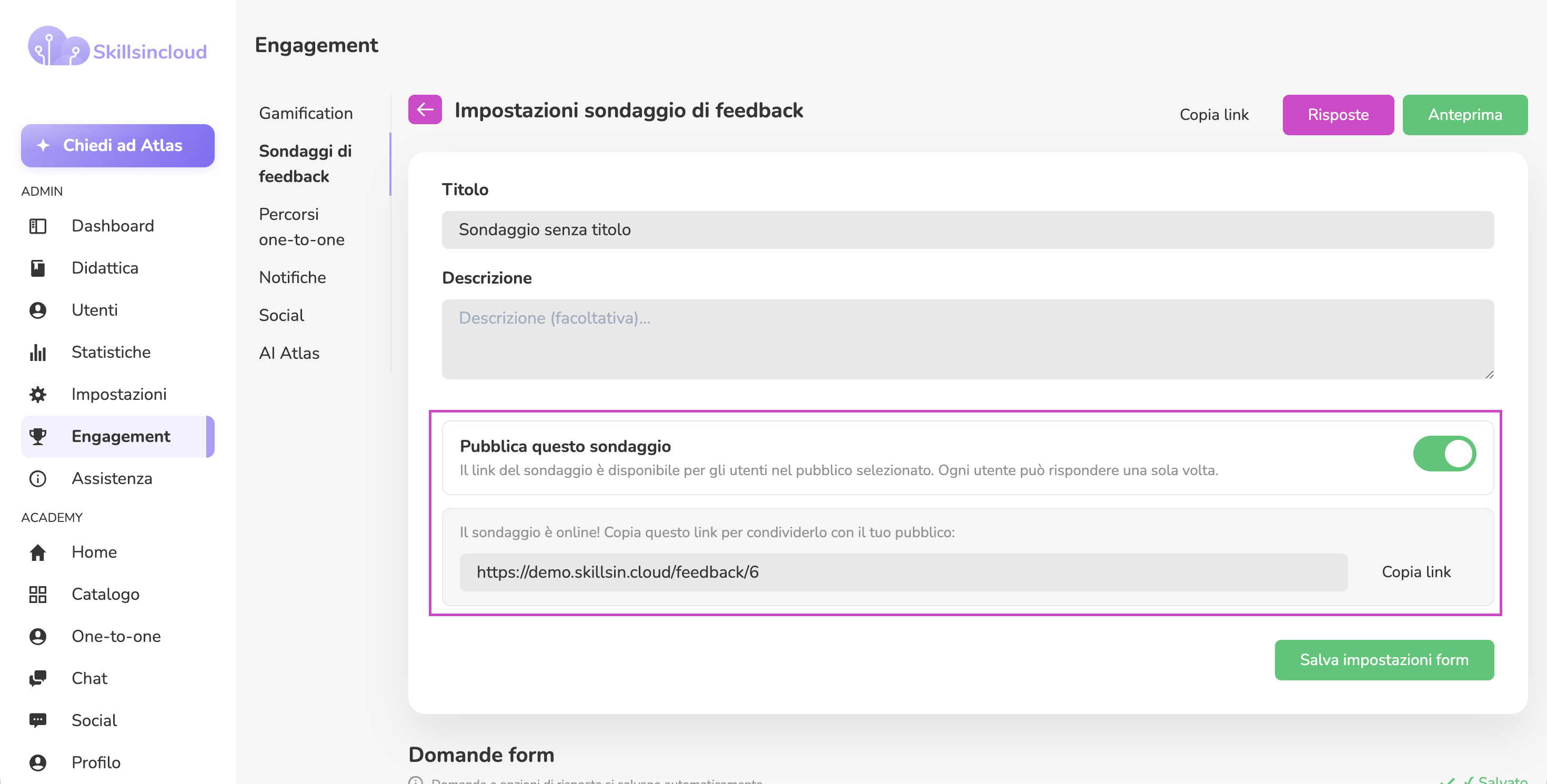Click the Descrizione text area
1547x784 pixels.
pos(968,339)
